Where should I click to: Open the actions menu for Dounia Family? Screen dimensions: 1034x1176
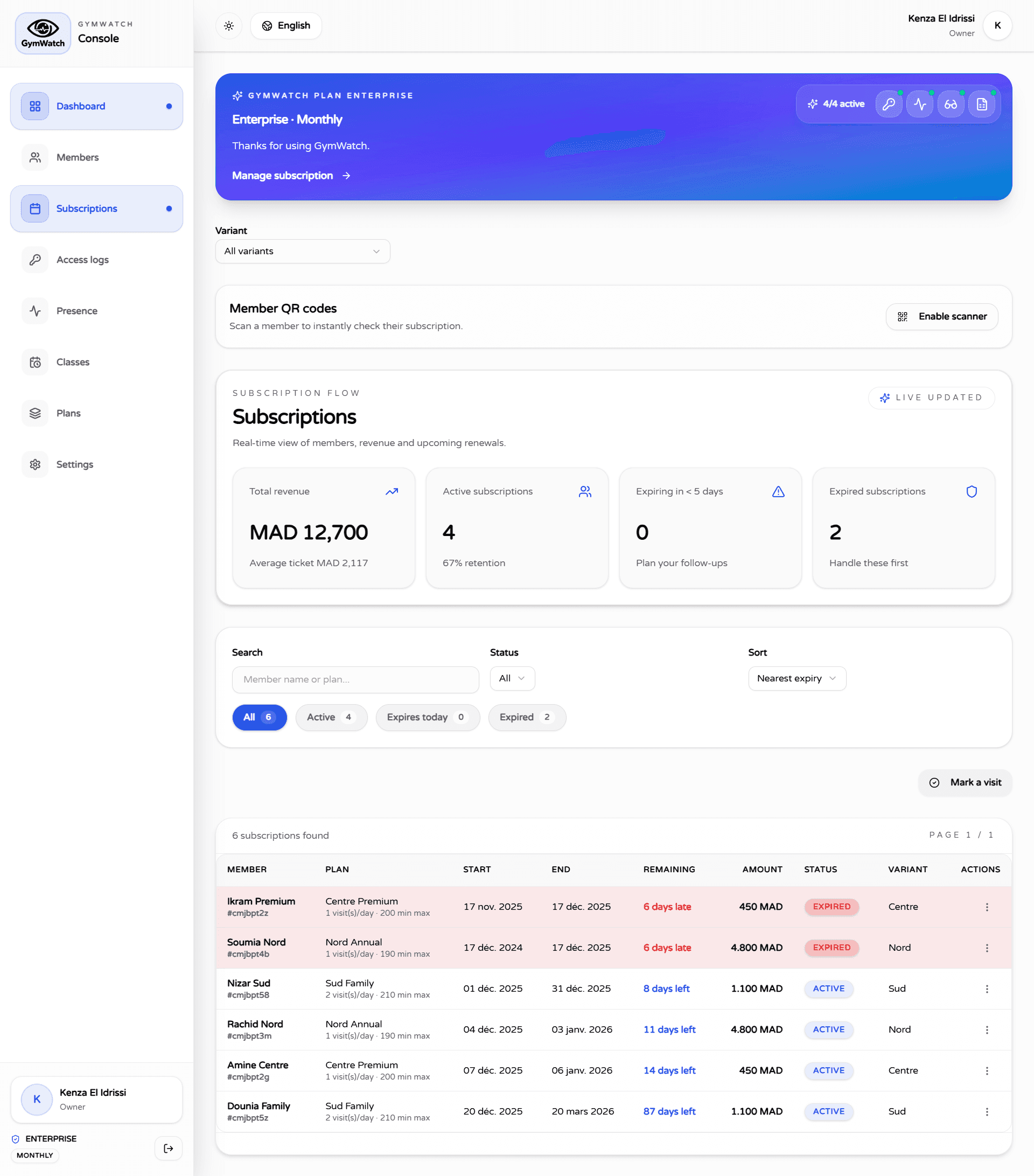coord(987,1111)
